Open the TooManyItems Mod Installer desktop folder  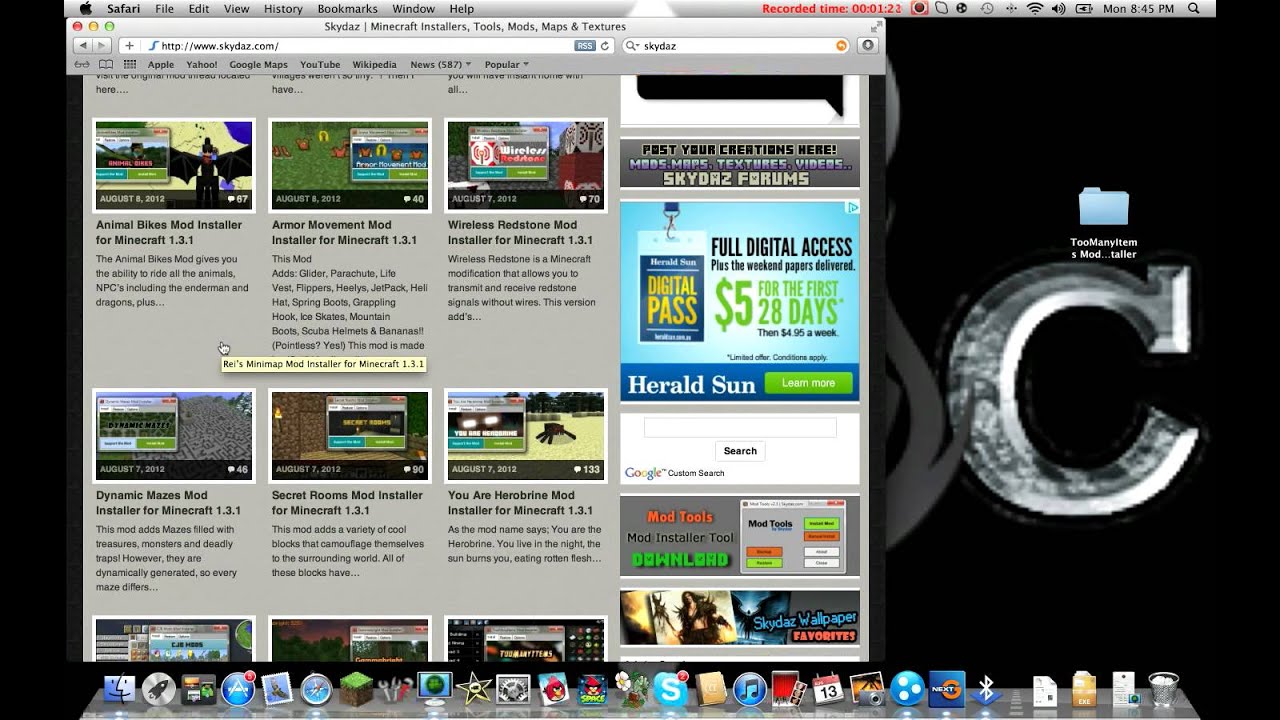[1104, 222]
